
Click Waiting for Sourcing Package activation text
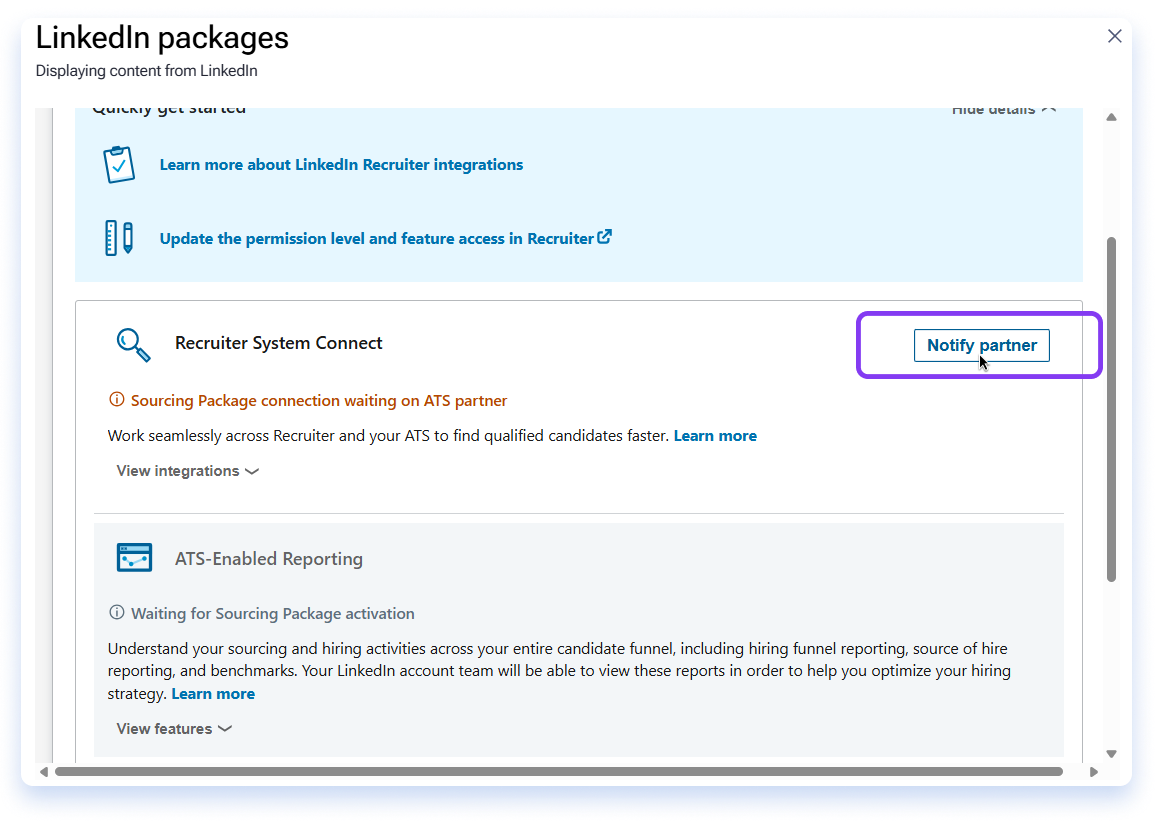click(273, 614)
